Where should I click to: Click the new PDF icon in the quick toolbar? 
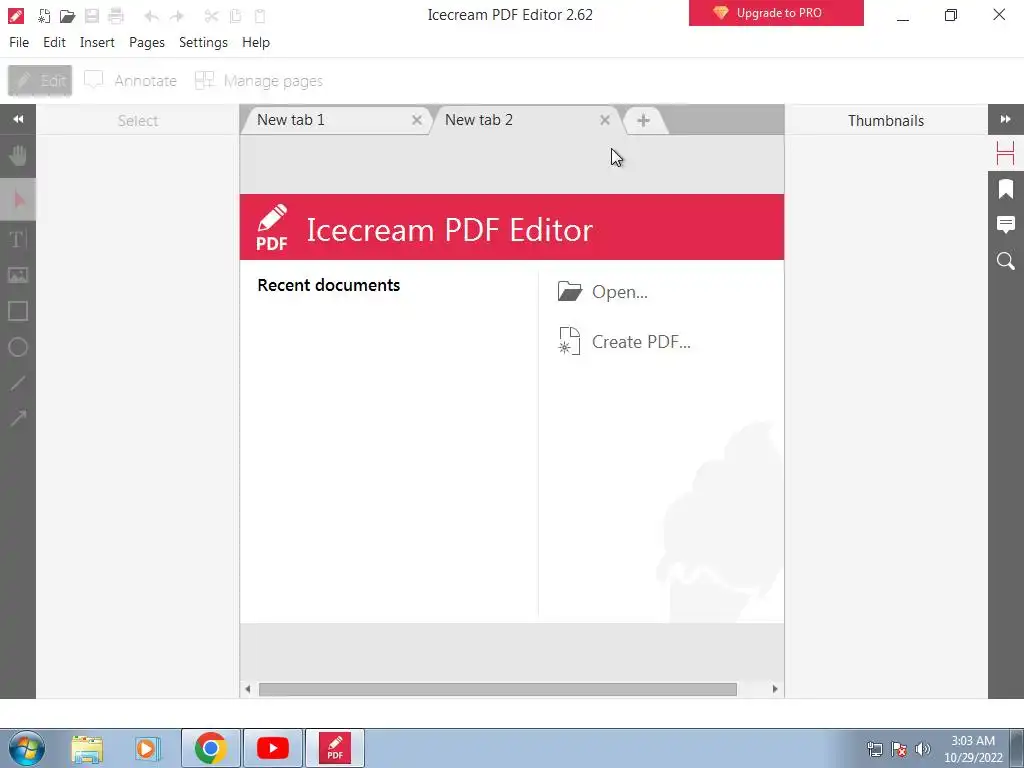click(x=44, y=16)
